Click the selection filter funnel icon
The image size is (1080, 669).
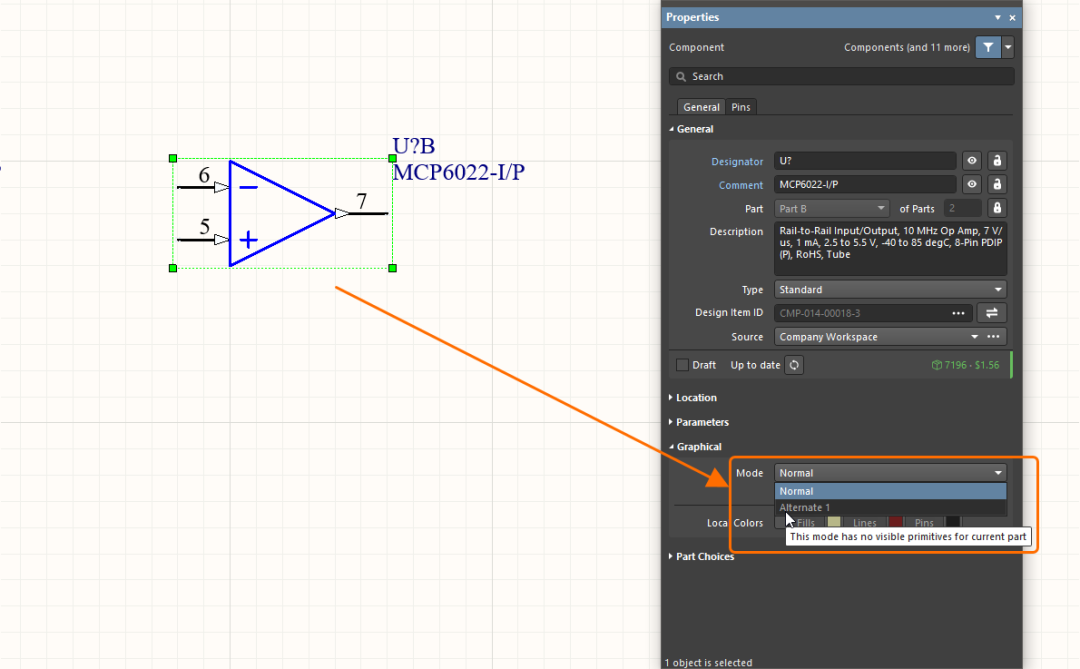(x=987, y=47)
